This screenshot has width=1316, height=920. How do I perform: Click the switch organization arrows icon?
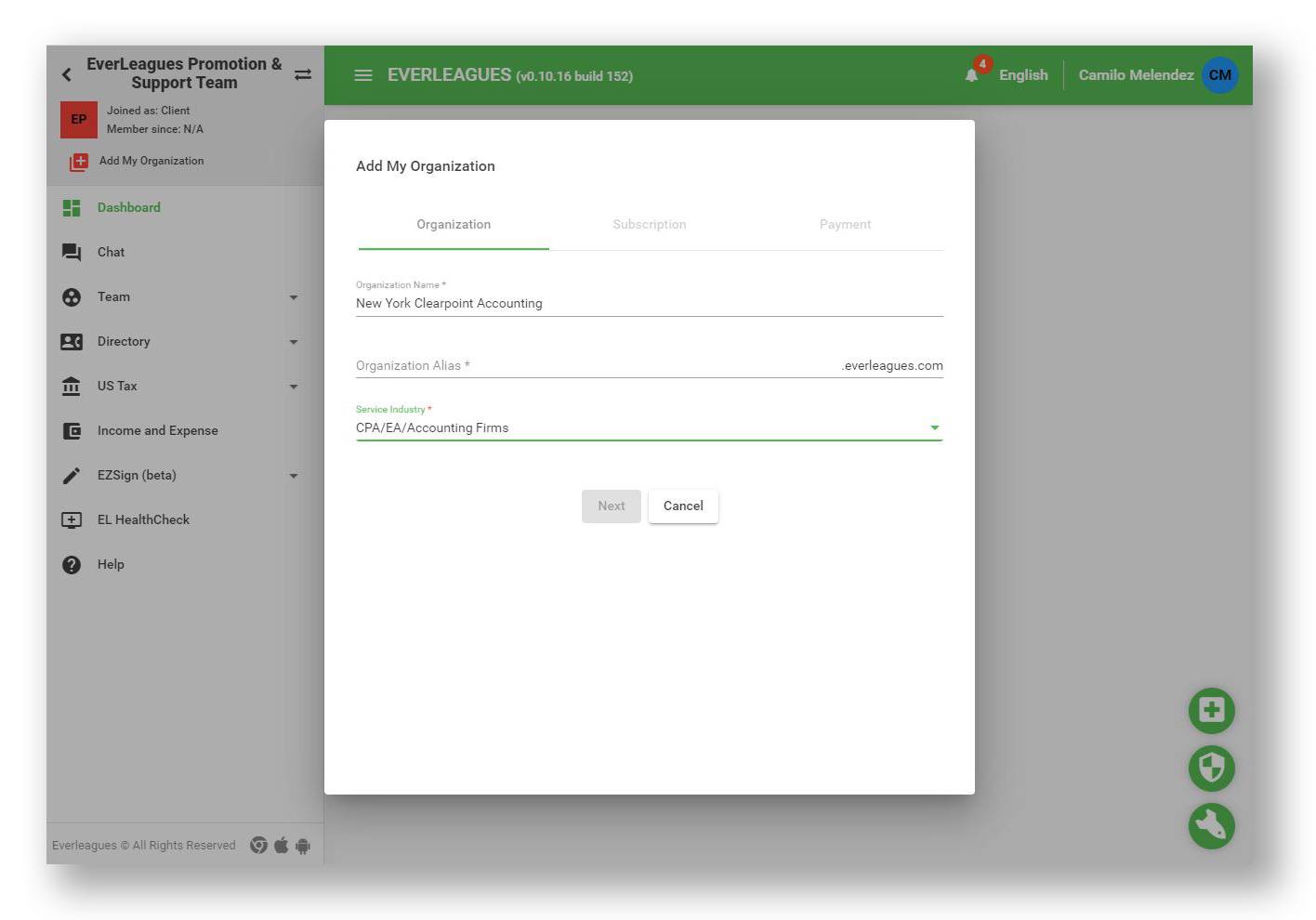click(x=303, y=74)
